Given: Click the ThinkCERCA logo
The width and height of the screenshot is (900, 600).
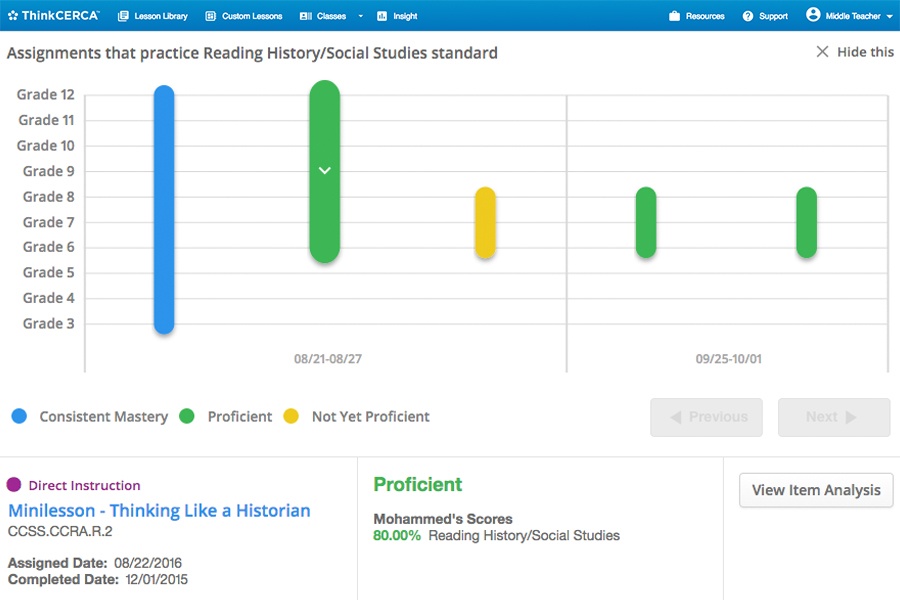Looking at the screenshot, I should (53, 16).
